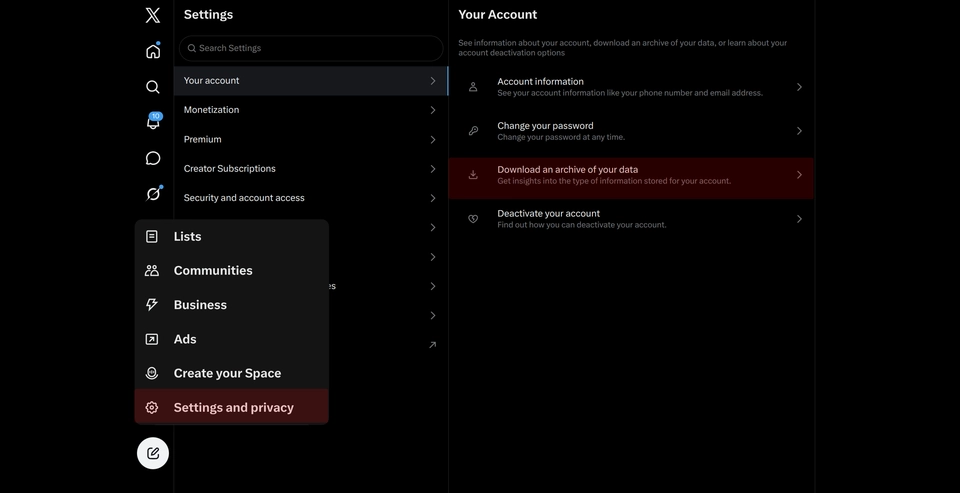This screenshot has height=493, width=960.
Task: Open Creator Subscriptions settings section
Action: click(311, 169)
